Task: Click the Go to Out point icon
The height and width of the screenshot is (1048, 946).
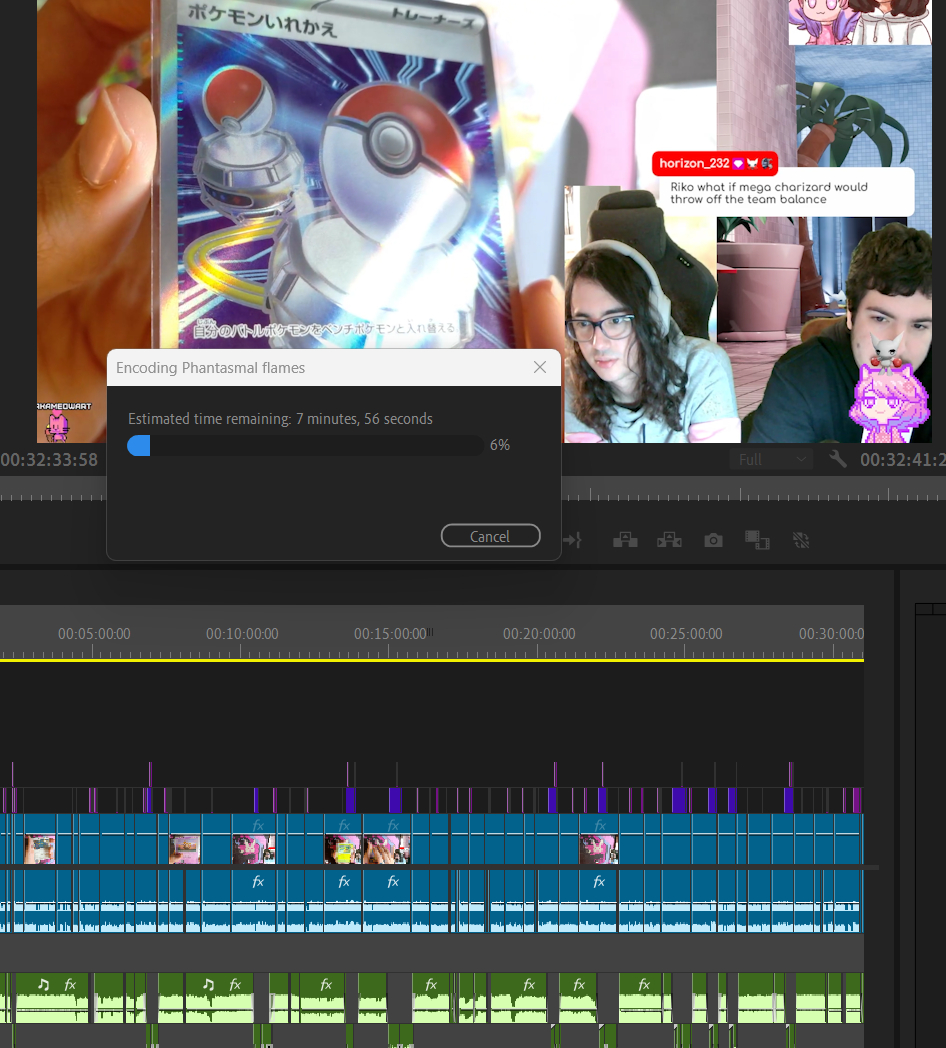Action: click(573, 540)
